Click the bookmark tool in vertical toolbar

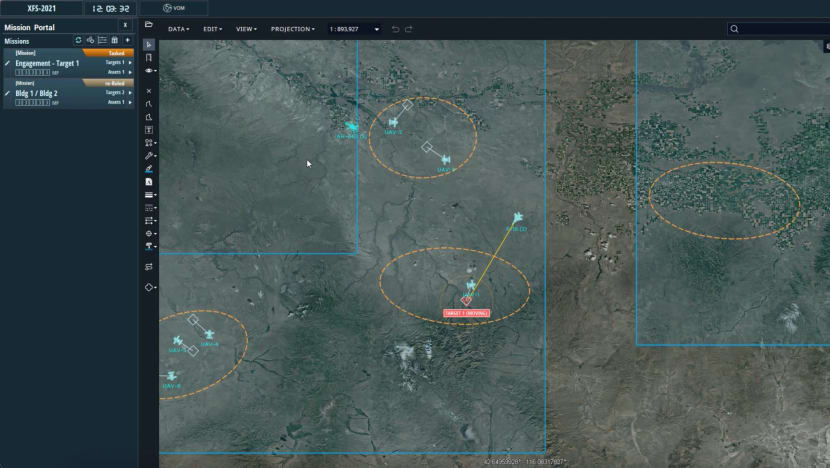click(x=149, y=58)
